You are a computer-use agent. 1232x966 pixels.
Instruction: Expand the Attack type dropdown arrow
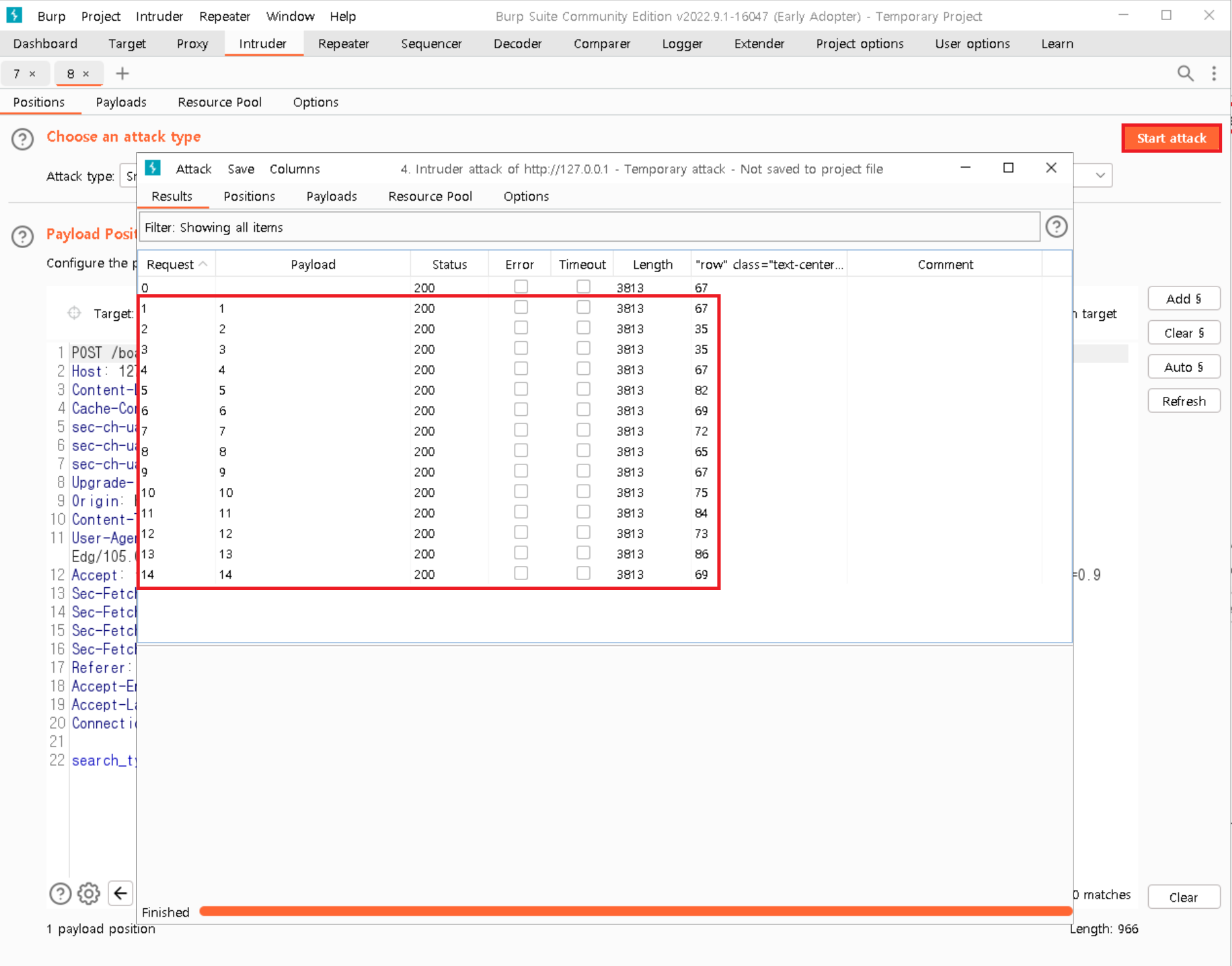(1100, 175)
